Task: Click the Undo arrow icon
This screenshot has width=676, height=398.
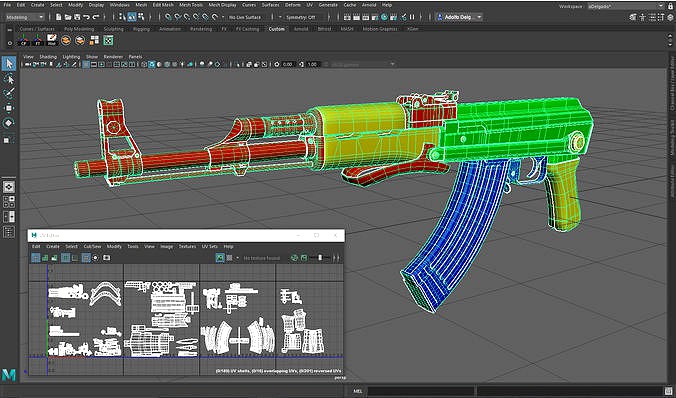Action: (87, 17)
